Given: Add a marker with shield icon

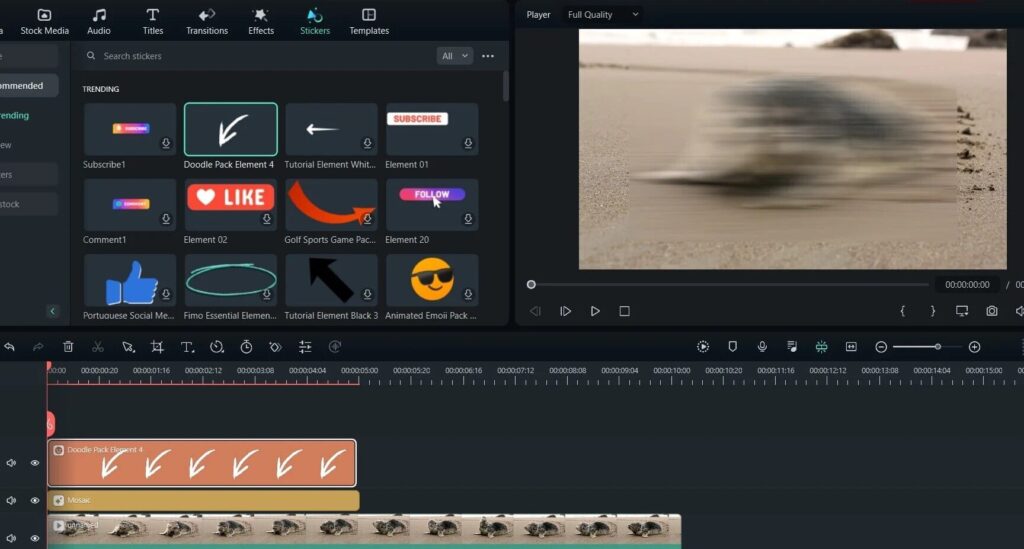Looking at the screenshot, I should (732, 347).
